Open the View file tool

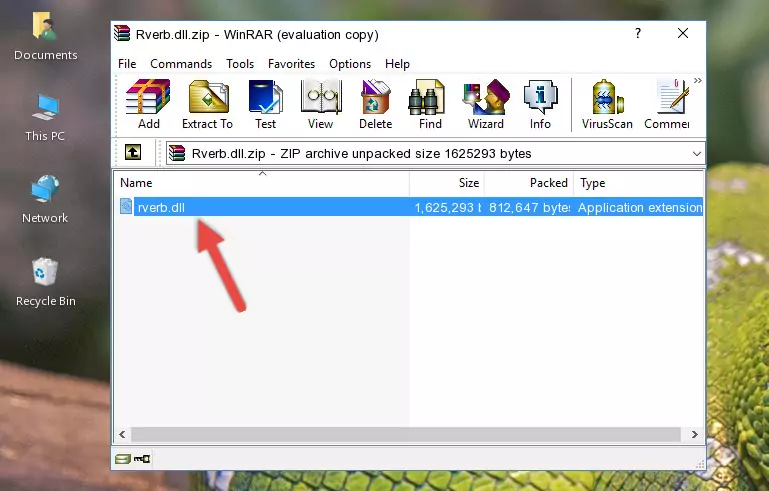pyautogui.click(x=321, y=104)
